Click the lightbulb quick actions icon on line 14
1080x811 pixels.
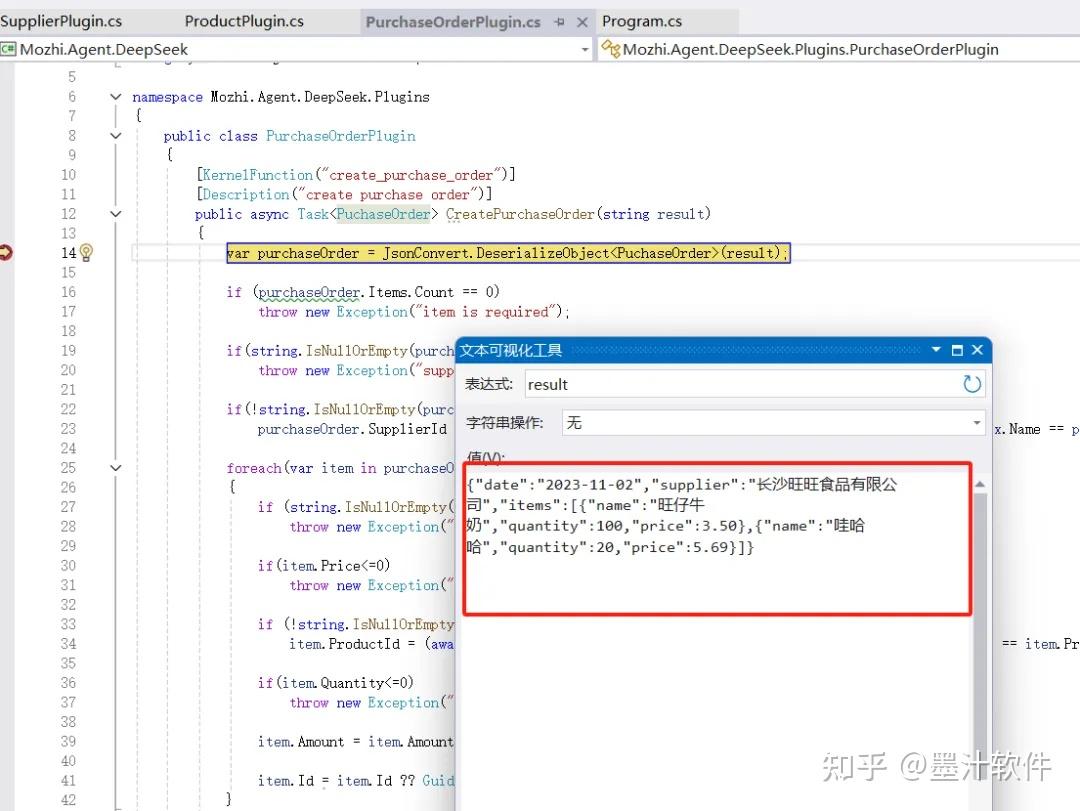(x=86, y=253)
